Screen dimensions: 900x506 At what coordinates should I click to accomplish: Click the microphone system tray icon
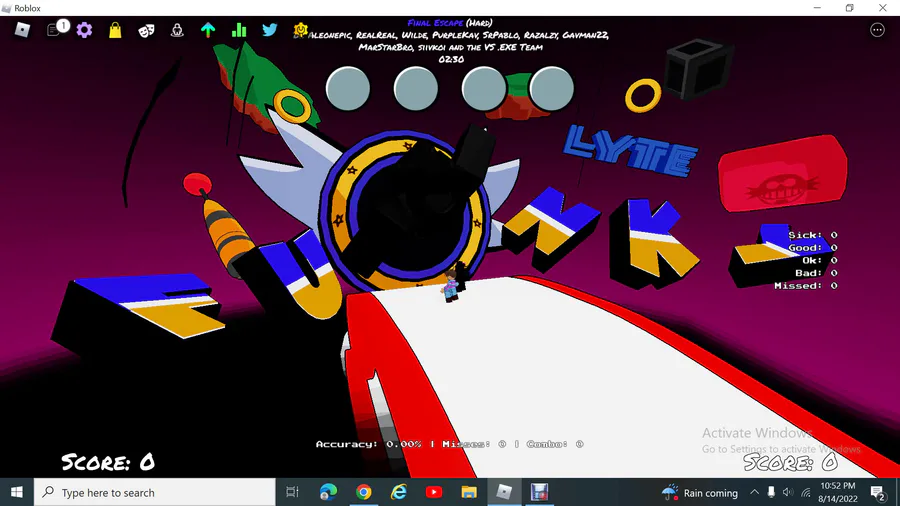pyautogui.click(x=771, y=492)
